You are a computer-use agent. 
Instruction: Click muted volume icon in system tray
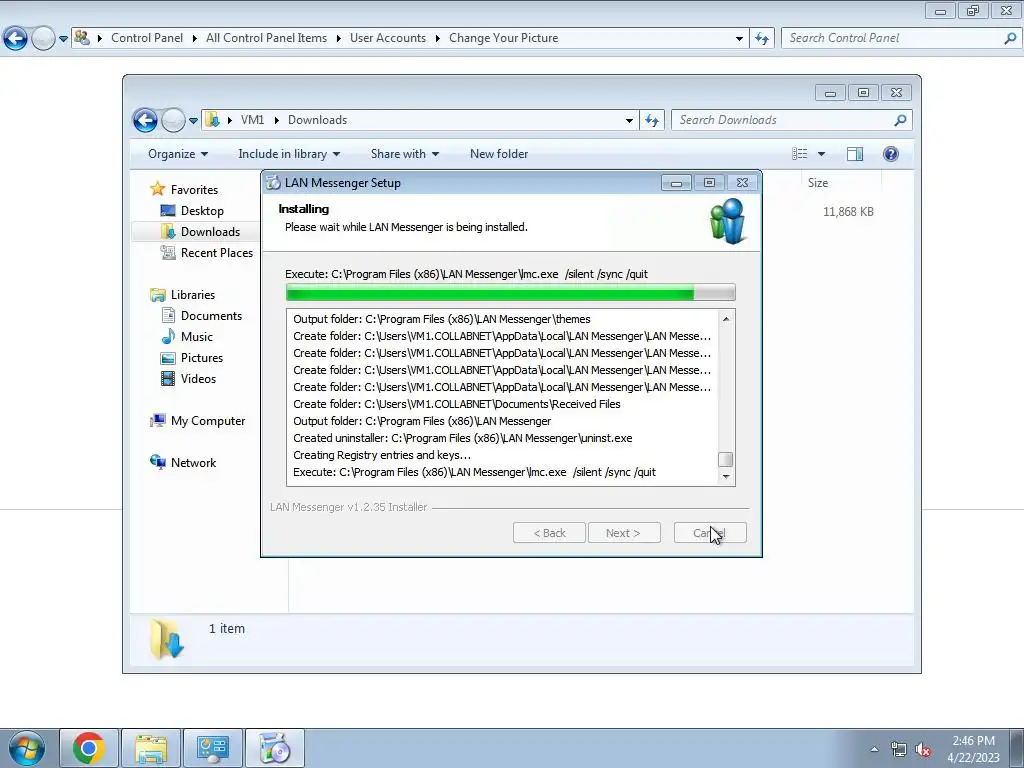coord(922,749)
